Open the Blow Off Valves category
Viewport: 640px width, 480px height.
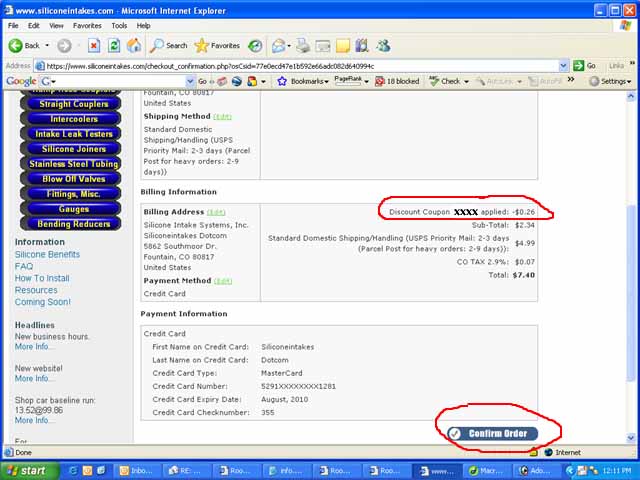tap(71, 179)
